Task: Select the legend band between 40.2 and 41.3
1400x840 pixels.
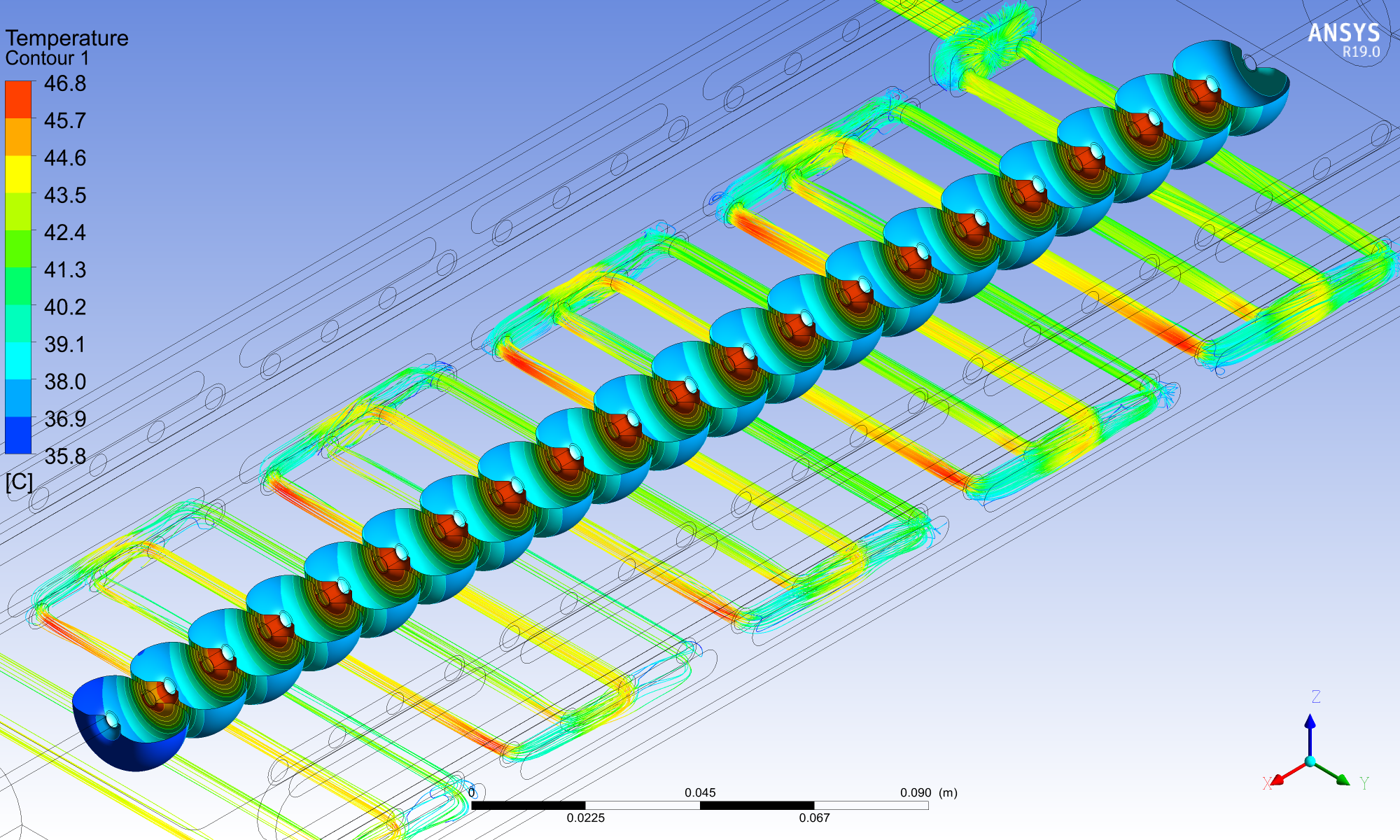Action: click(x=18, y=286)
